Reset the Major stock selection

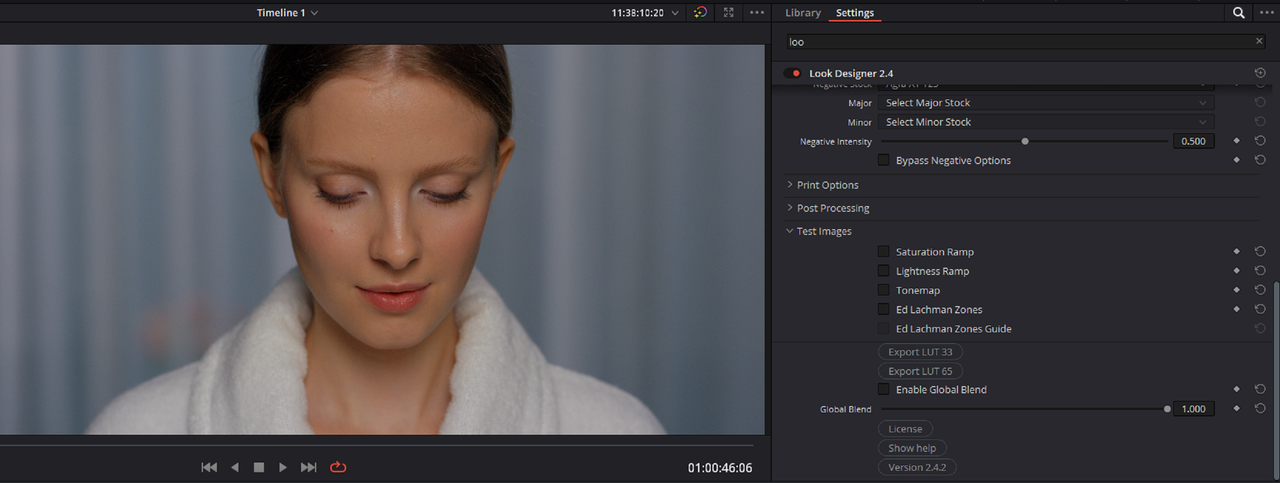pos(1260,102)
